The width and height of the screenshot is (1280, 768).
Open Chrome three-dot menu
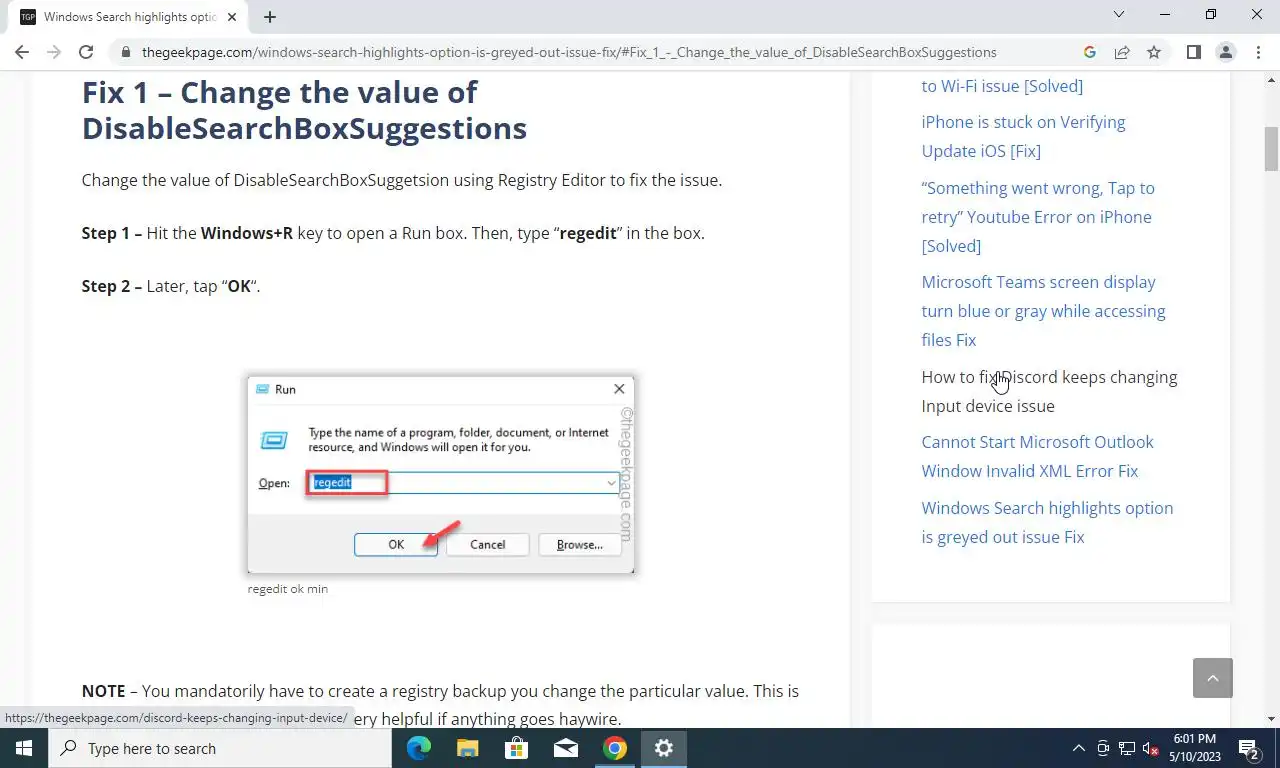tap(1258, 52)
